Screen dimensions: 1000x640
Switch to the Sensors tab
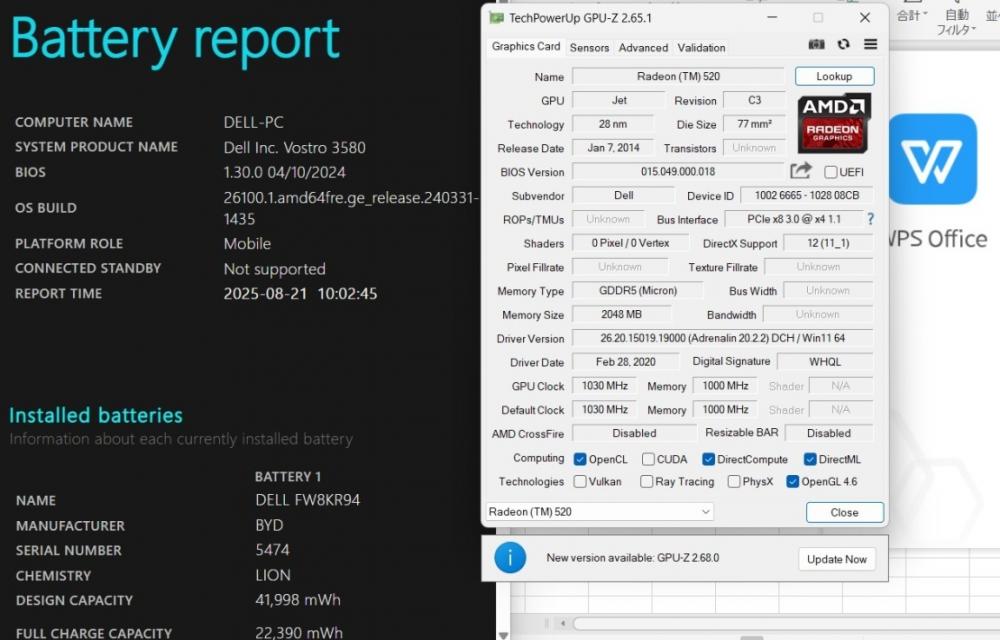click(x=589, y=47)
